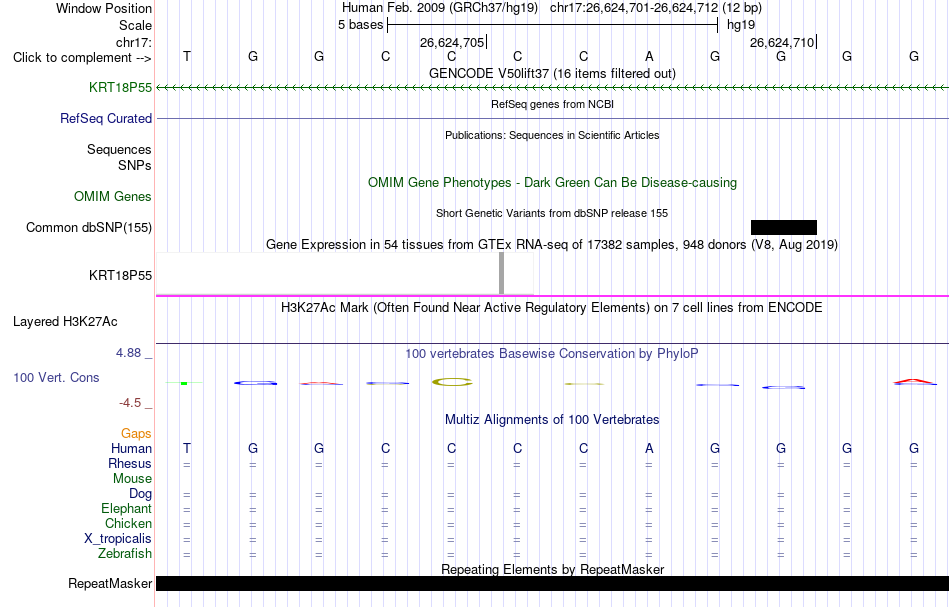
Task: Open the Common dbSNP(155) track label
Action: 89,228
